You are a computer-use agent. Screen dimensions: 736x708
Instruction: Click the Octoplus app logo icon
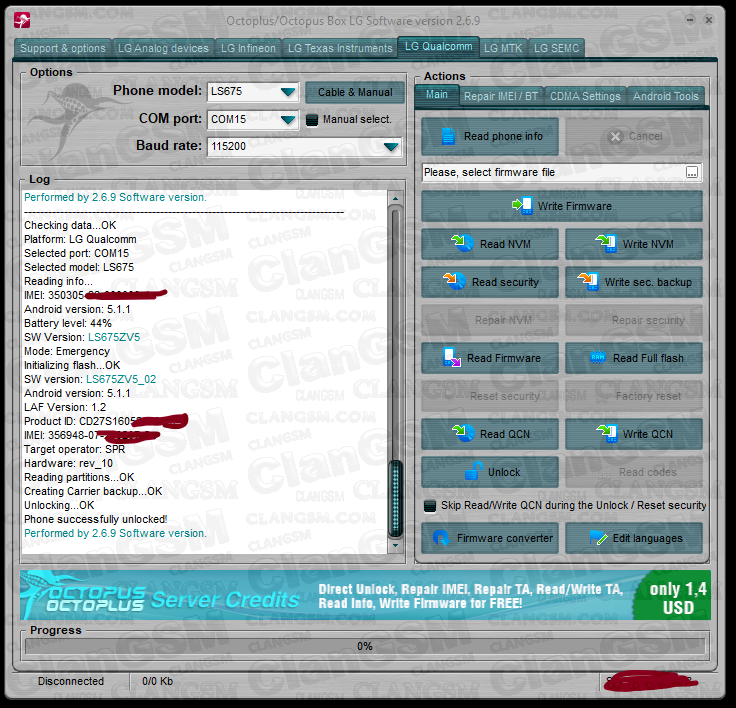pyautogui.click(x=22, y=20)
